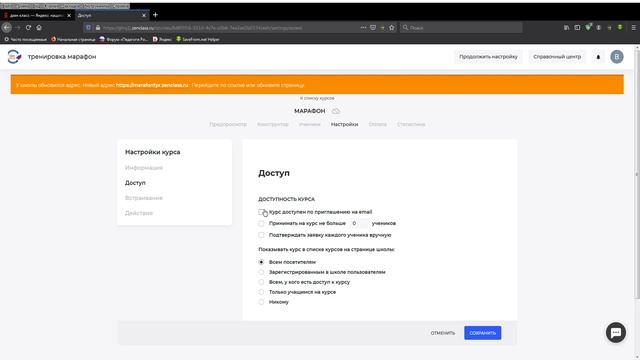Screen dimensions: 640x360
Task: Open the Статистика course tab
Action: [411, 124]
